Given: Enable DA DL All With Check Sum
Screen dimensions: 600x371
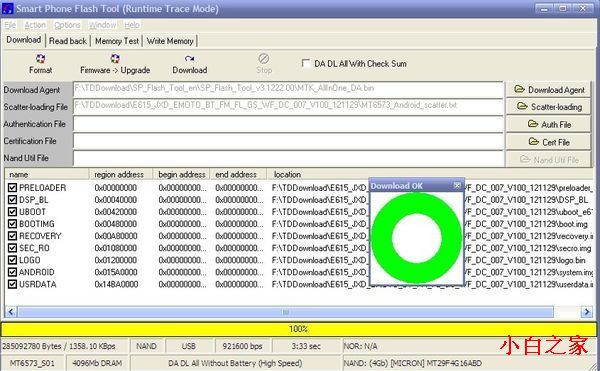Looking at the screenshot, I should point(306,63).
